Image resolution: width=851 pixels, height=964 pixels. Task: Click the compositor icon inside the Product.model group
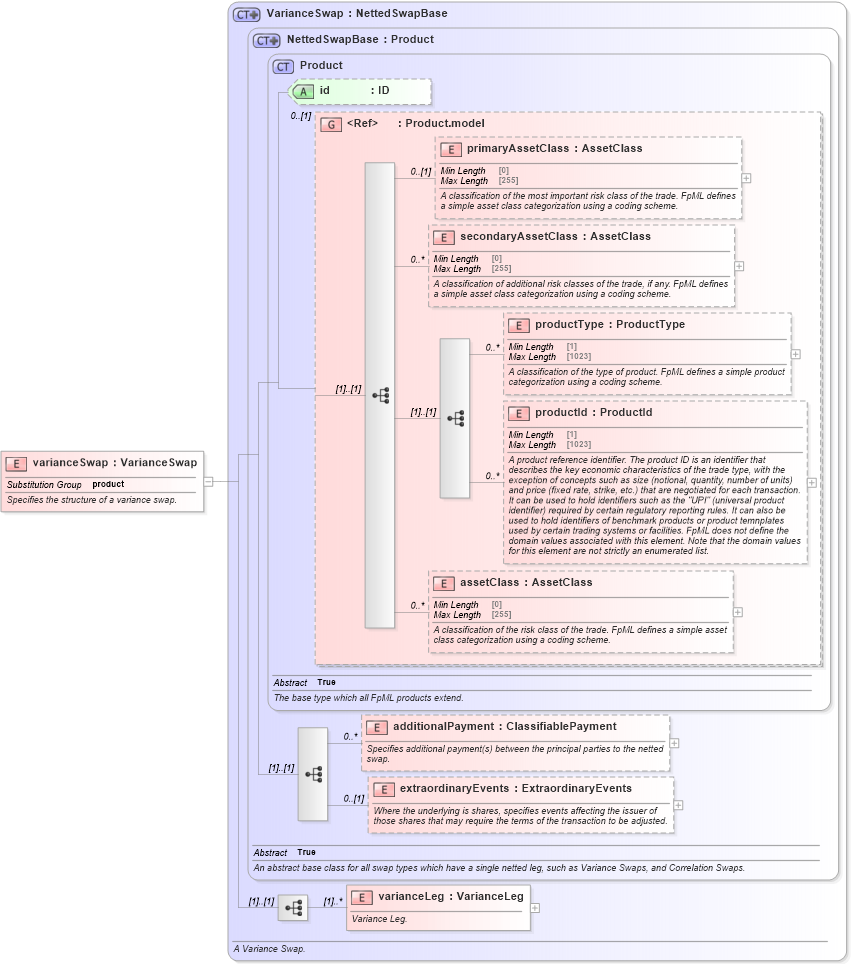[x=379, y=396]
